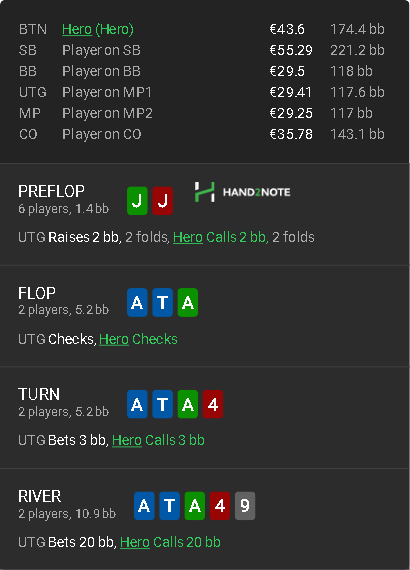Click the Hand2Note logo icon
Screen dimensions: 410x570
tap(205, 192)
